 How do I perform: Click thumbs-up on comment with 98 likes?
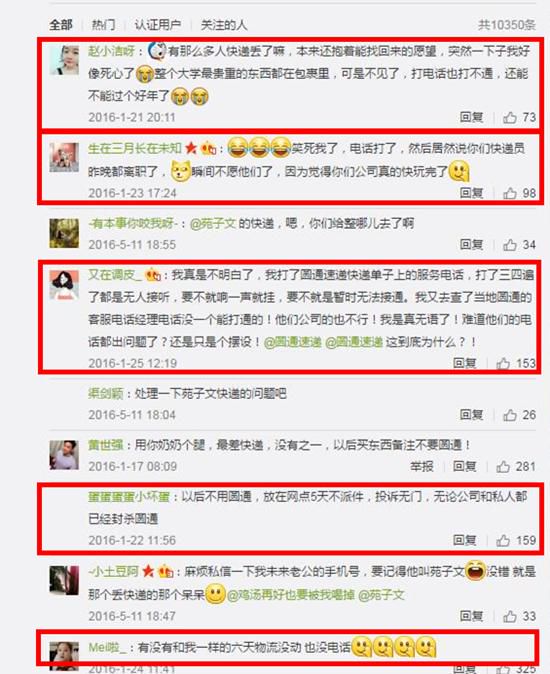pos(510,193)
